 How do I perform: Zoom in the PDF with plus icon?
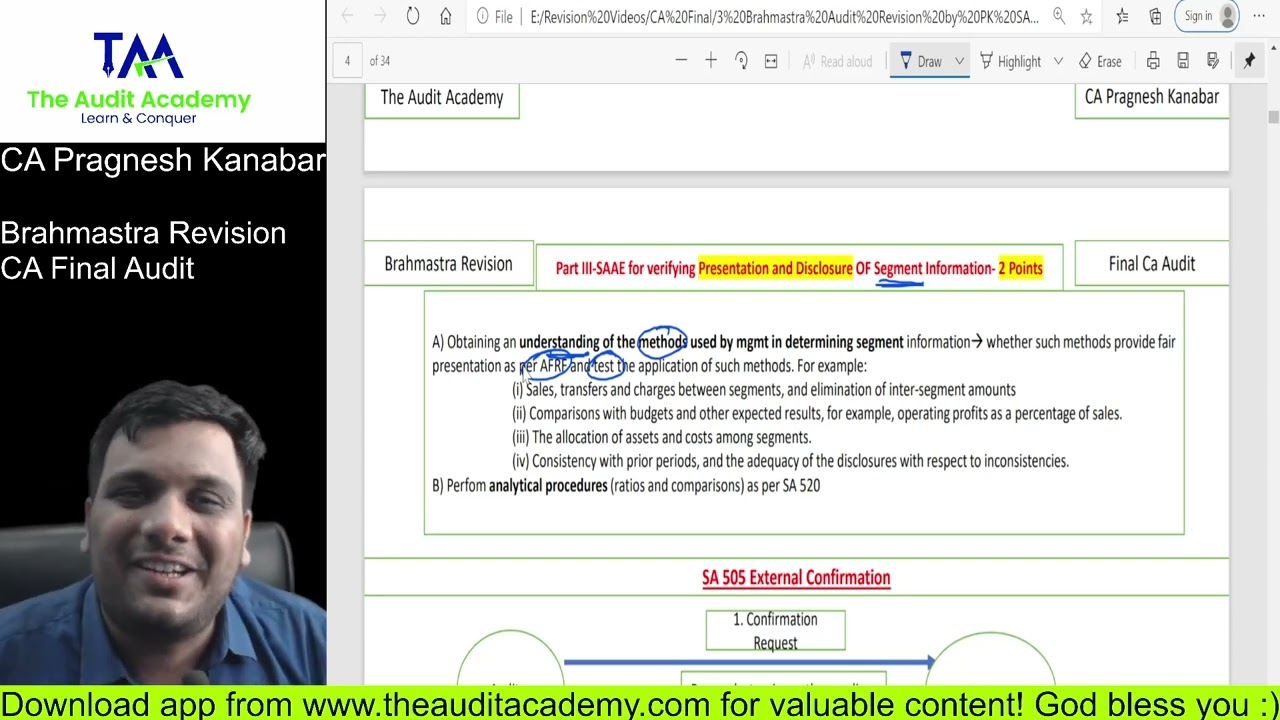tap(711, 61)
